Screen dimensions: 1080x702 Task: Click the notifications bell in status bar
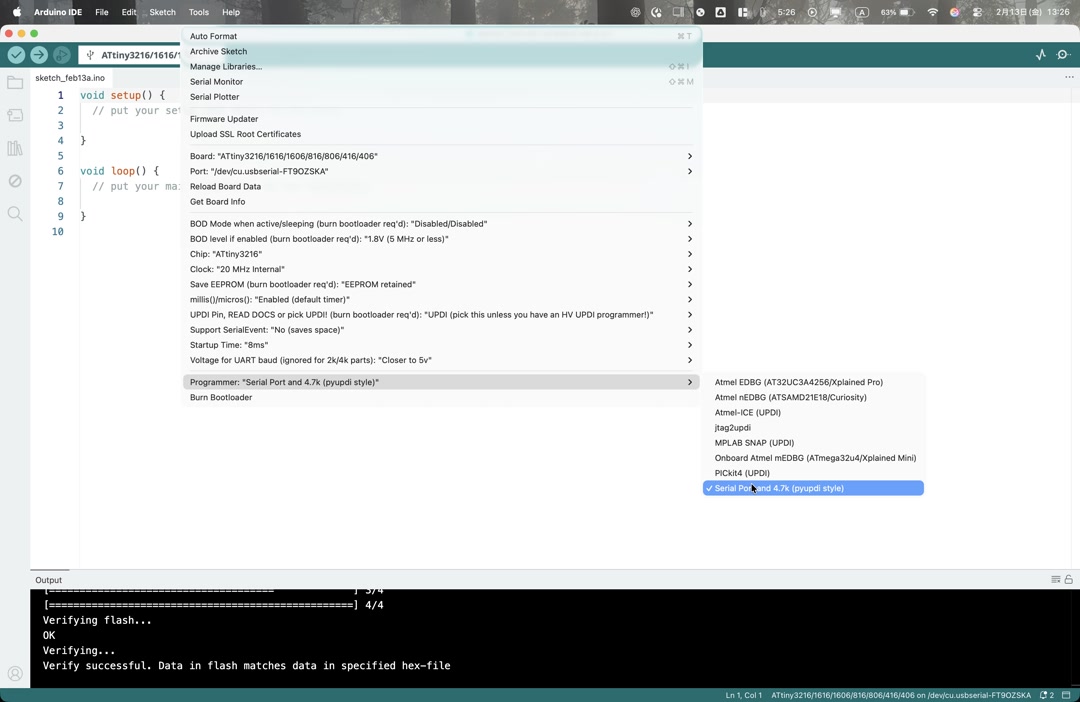(x=1047, y=695)
